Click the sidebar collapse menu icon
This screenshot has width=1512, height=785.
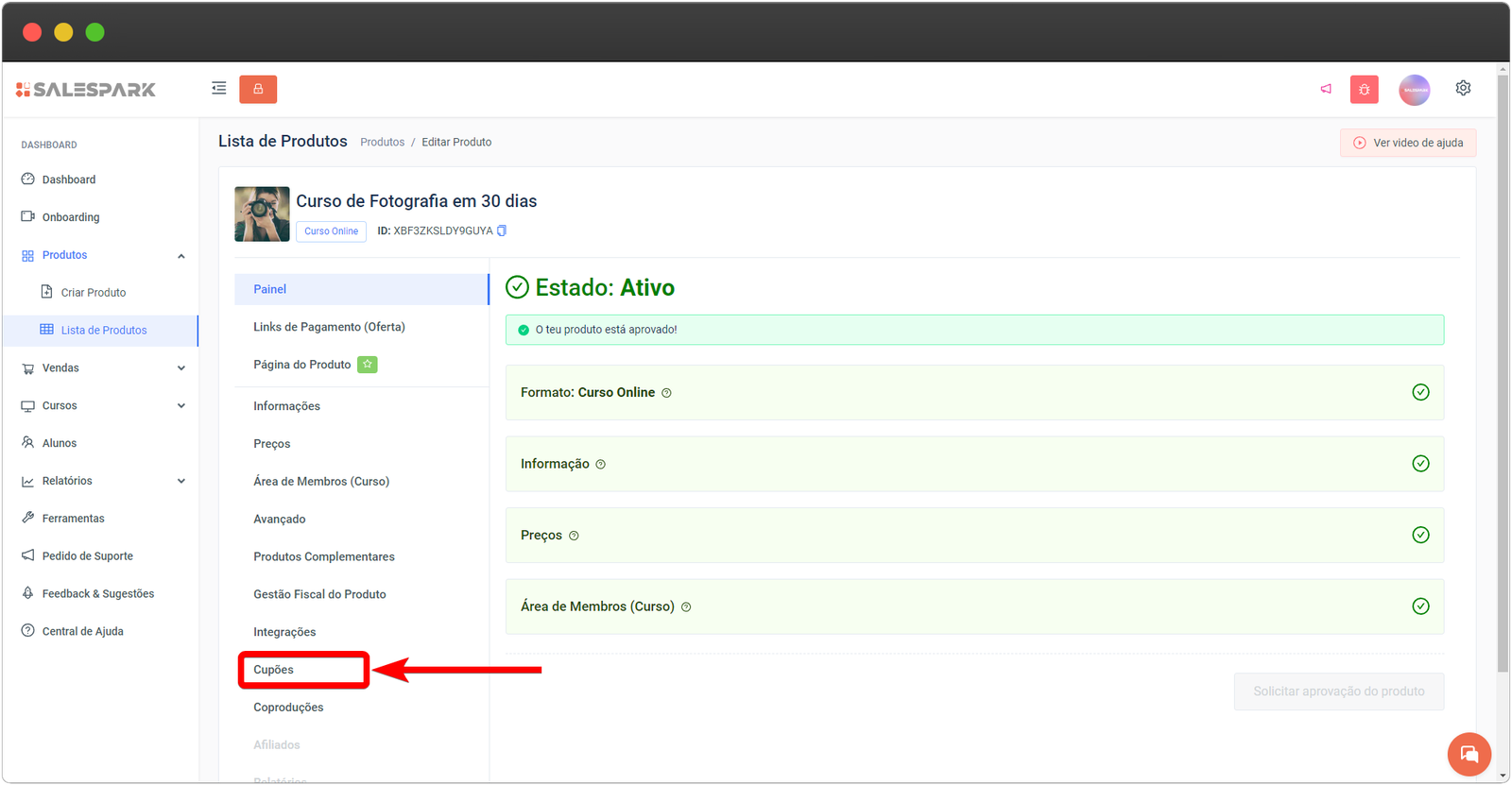pos(218,89)
